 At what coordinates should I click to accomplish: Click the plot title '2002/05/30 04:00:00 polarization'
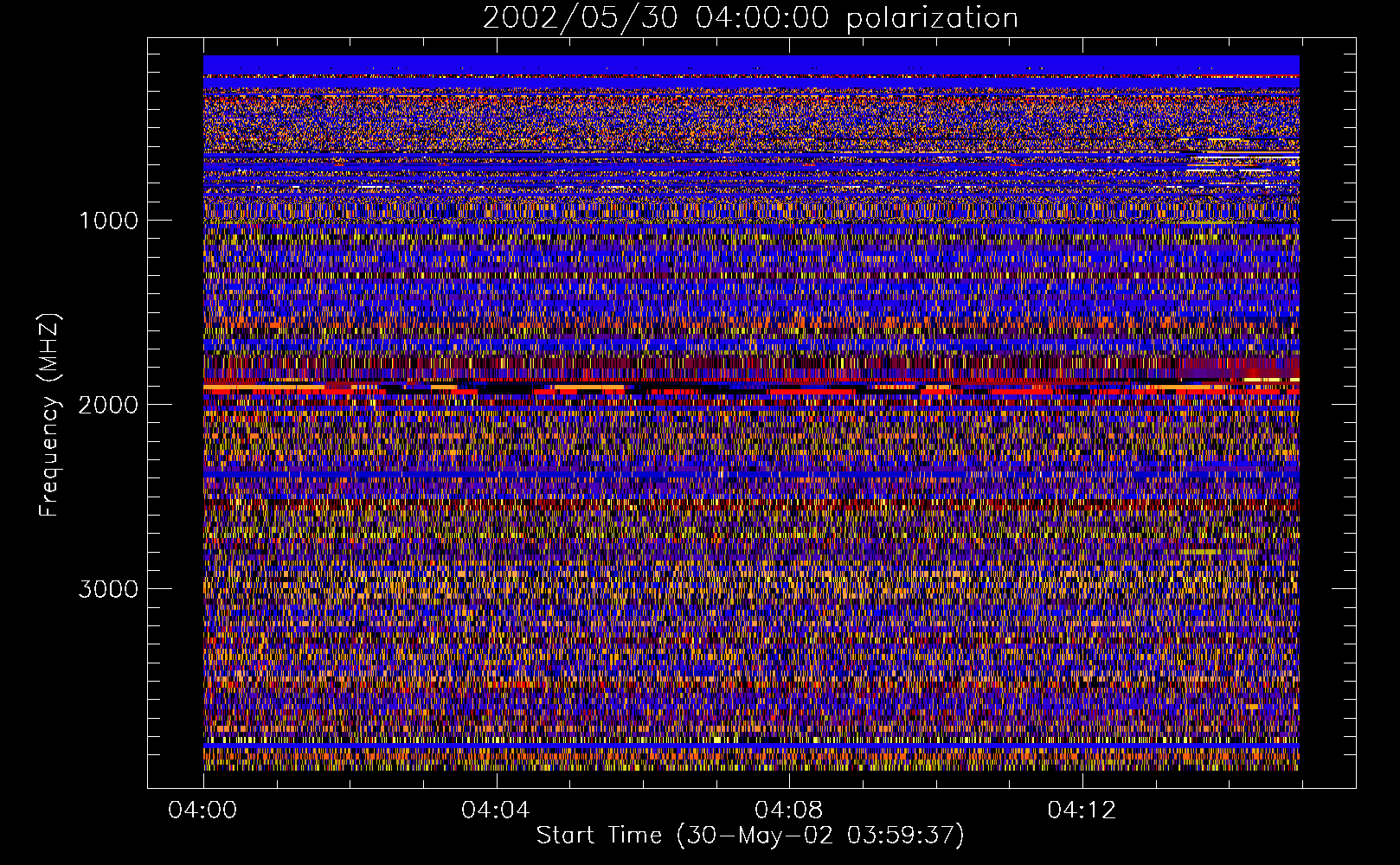[x=750, y=17]
